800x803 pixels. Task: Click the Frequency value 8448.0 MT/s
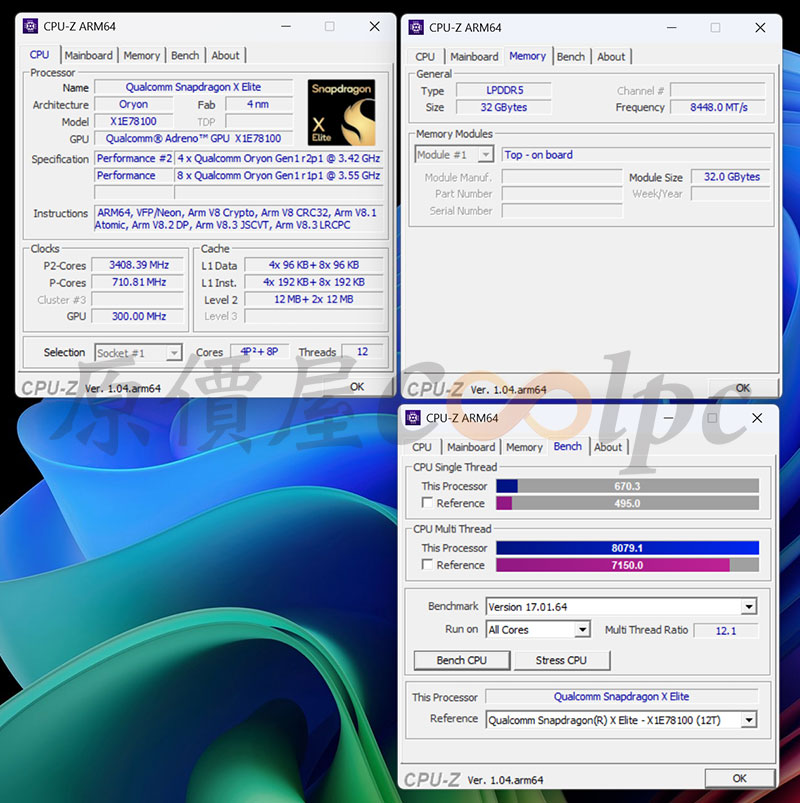click(718, 107)
